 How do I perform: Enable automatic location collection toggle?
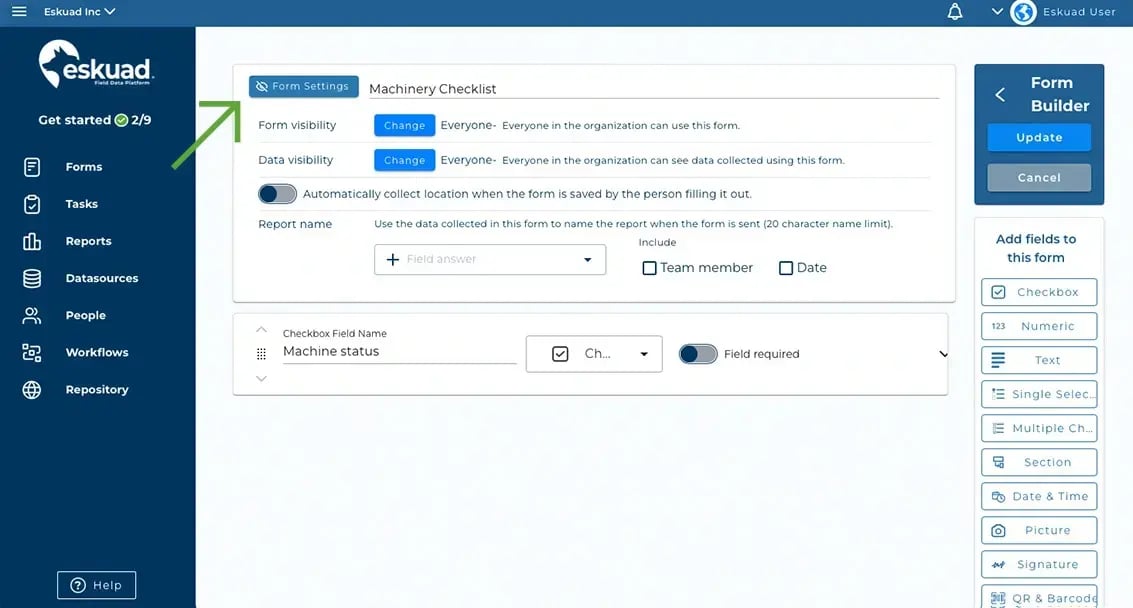tap(278, 194)
